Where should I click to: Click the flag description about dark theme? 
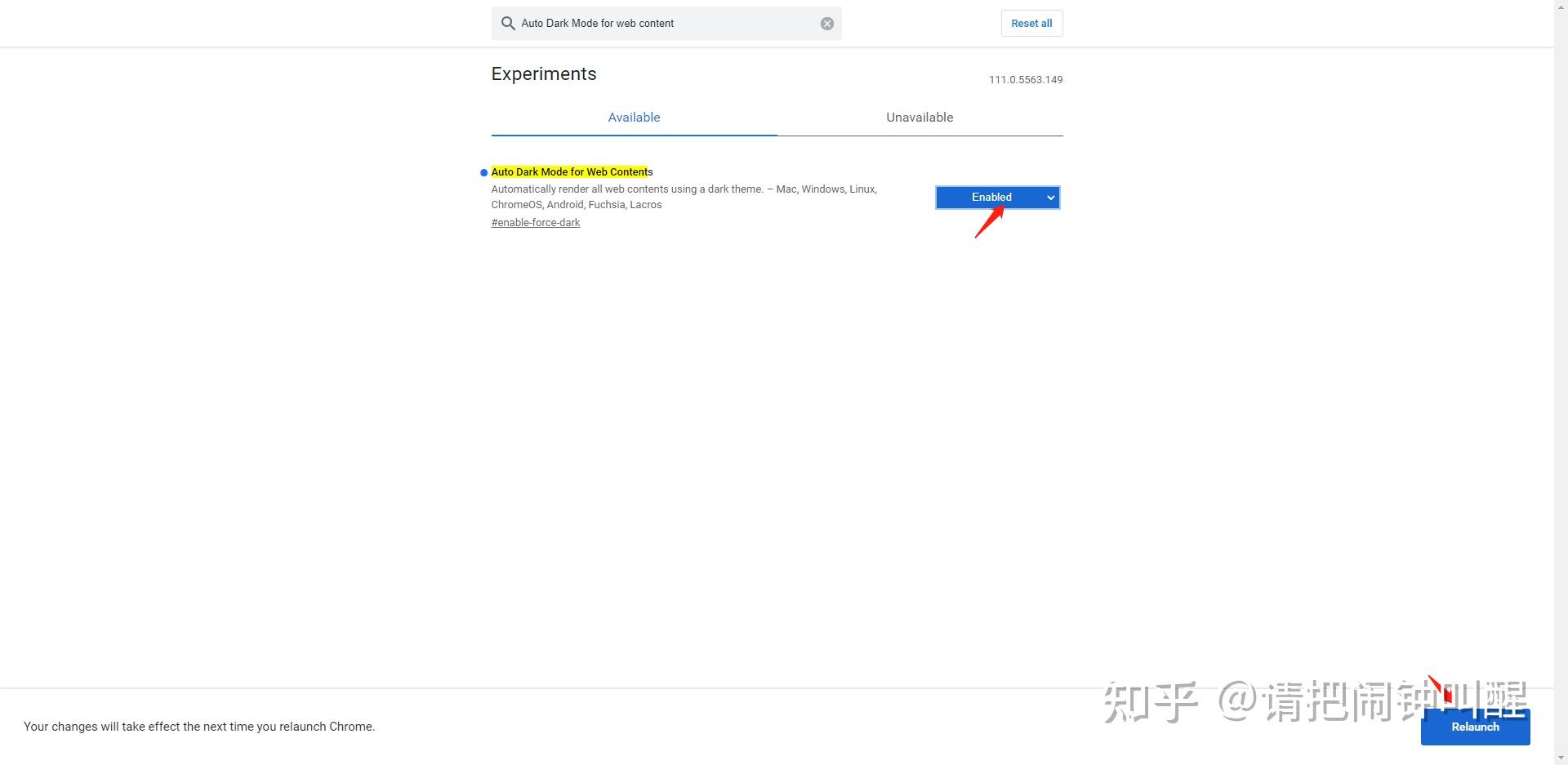point(684,197)
